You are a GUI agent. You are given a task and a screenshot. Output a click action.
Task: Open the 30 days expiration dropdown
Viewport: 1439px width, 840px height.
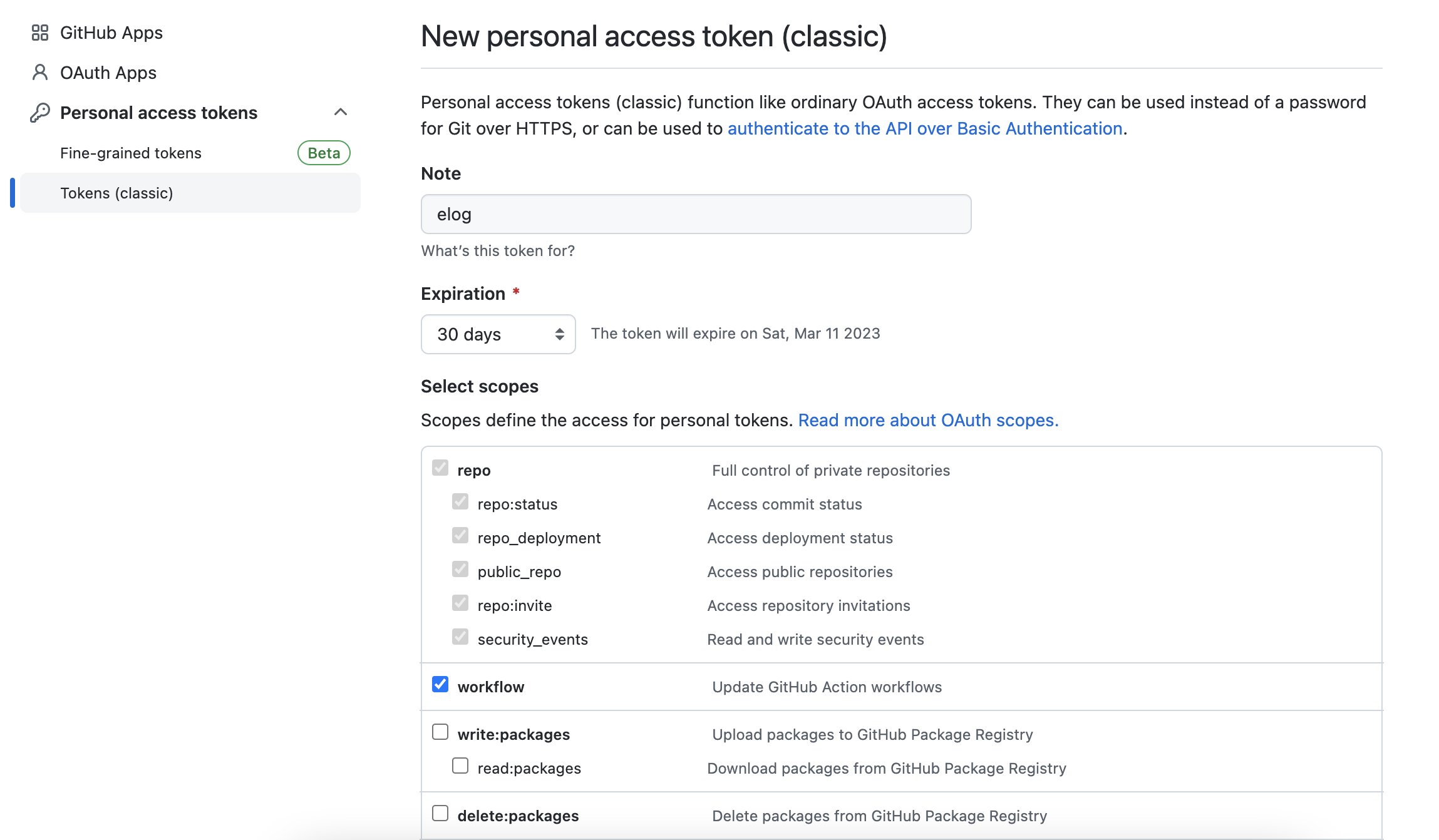point(498,334)
